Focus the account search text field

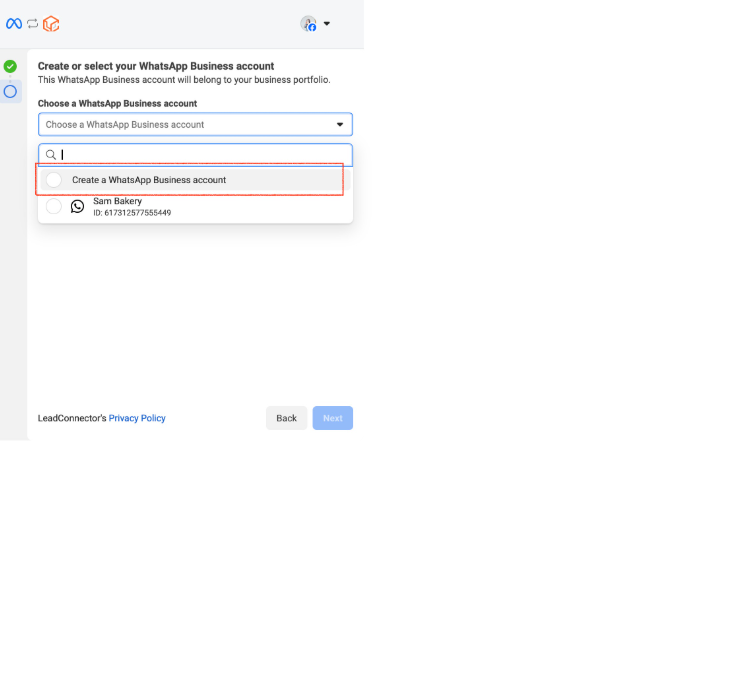[x=195, y=155]
